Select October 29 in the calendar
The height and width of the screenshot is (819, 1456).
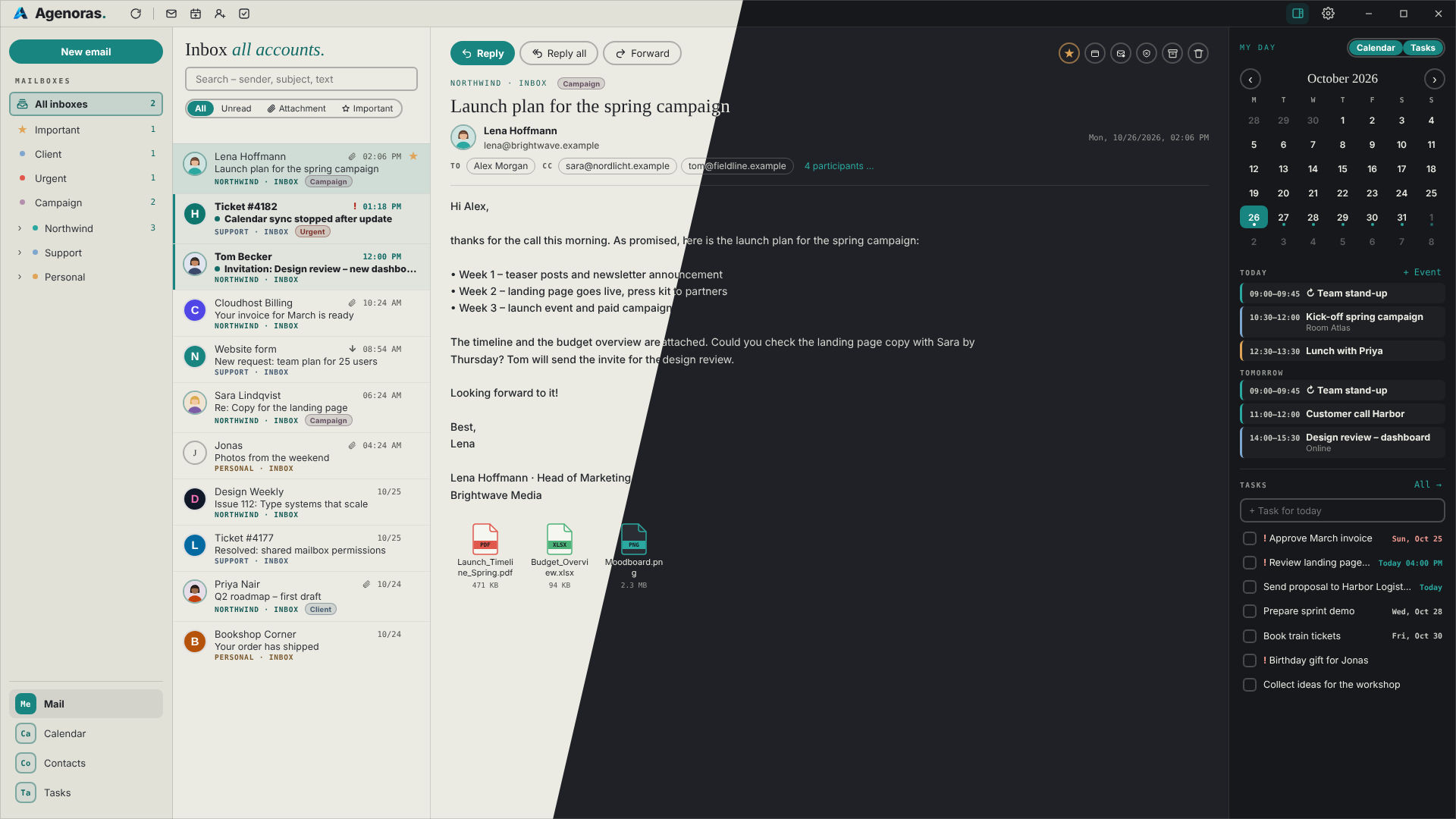point(1342,218)
